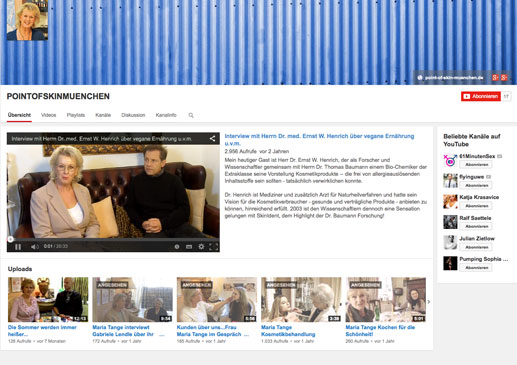The image size is (517, 365).
Task: Open the Maria Tange Kochen für die Schönheit thumbnail
Action: [386, 299]
